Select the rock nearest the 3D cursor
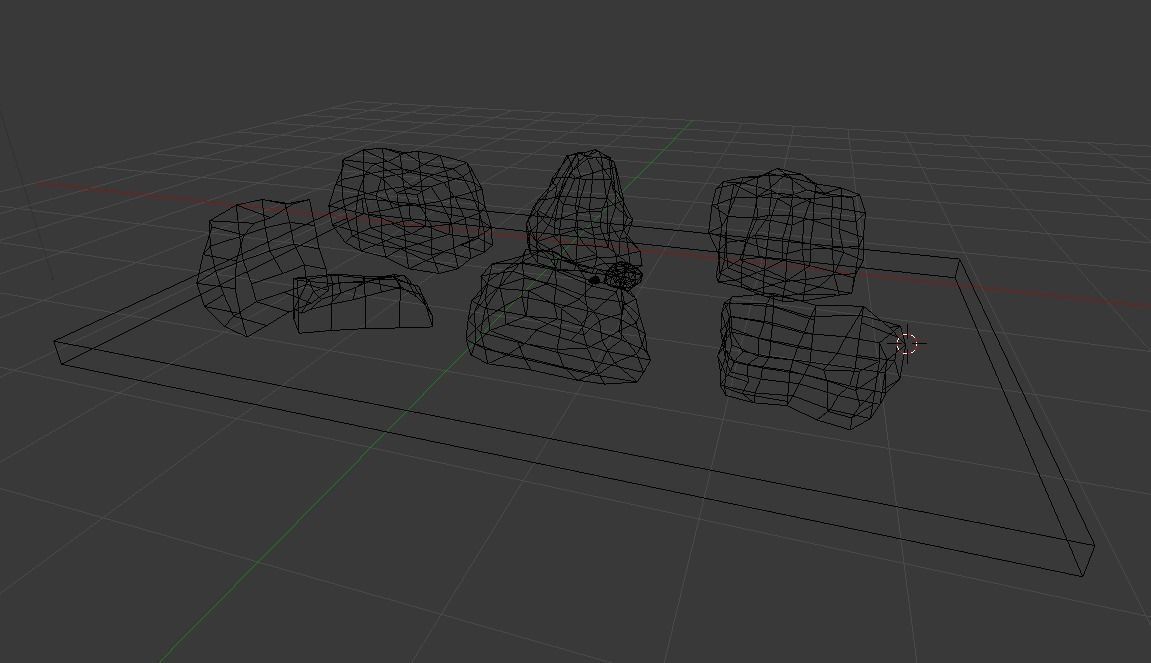This screenshot has height=663, width=1151. pyautogui.click(x=810, y=361)
